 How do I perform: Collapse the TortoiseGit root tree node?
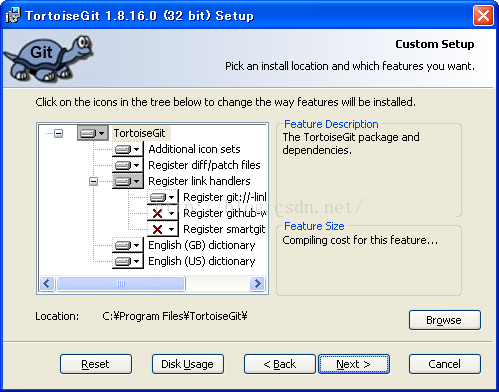[x=59, y=134]
